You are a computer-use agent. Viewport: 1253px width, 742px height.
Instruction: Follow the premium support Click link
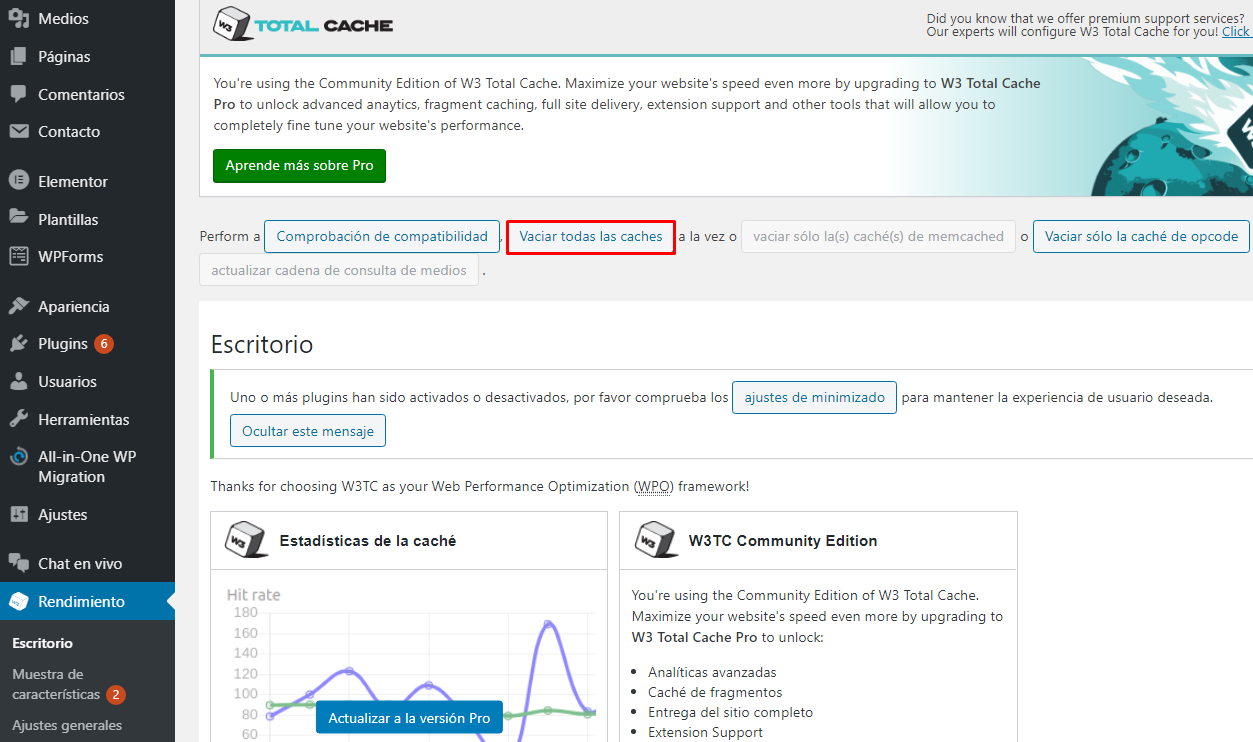(1236, 32)
